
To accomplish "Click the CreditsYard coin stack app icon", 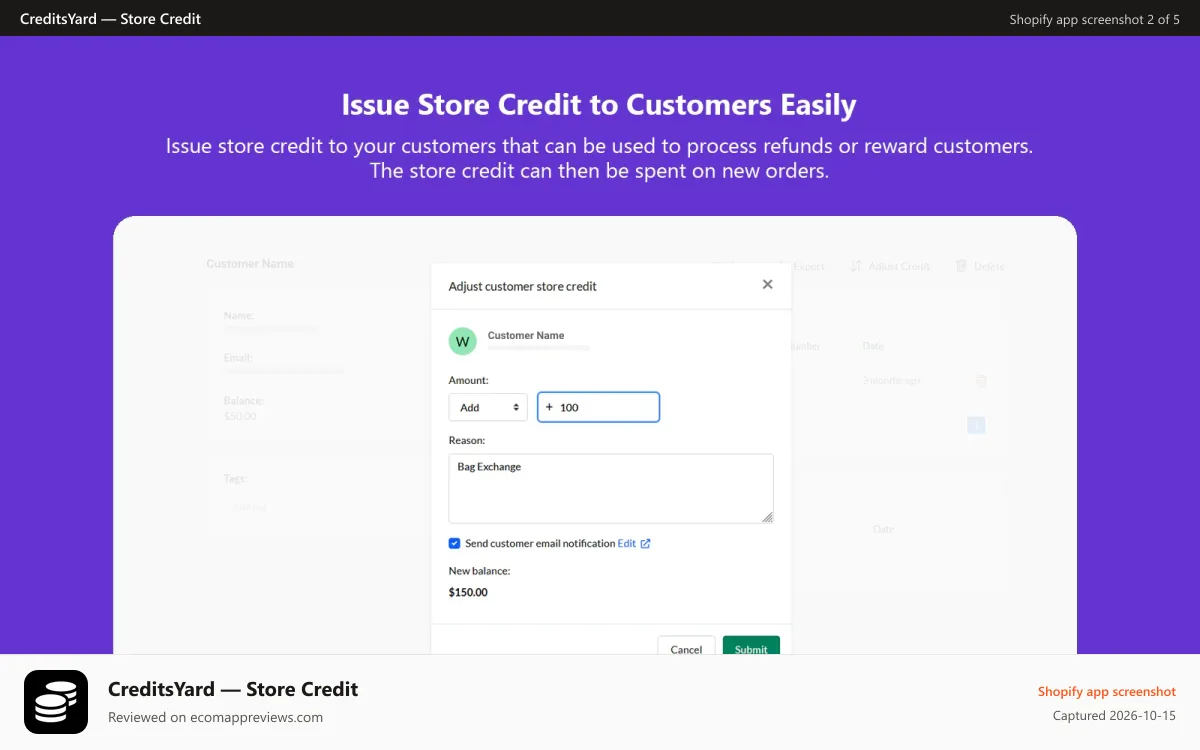I will point(56,702).
